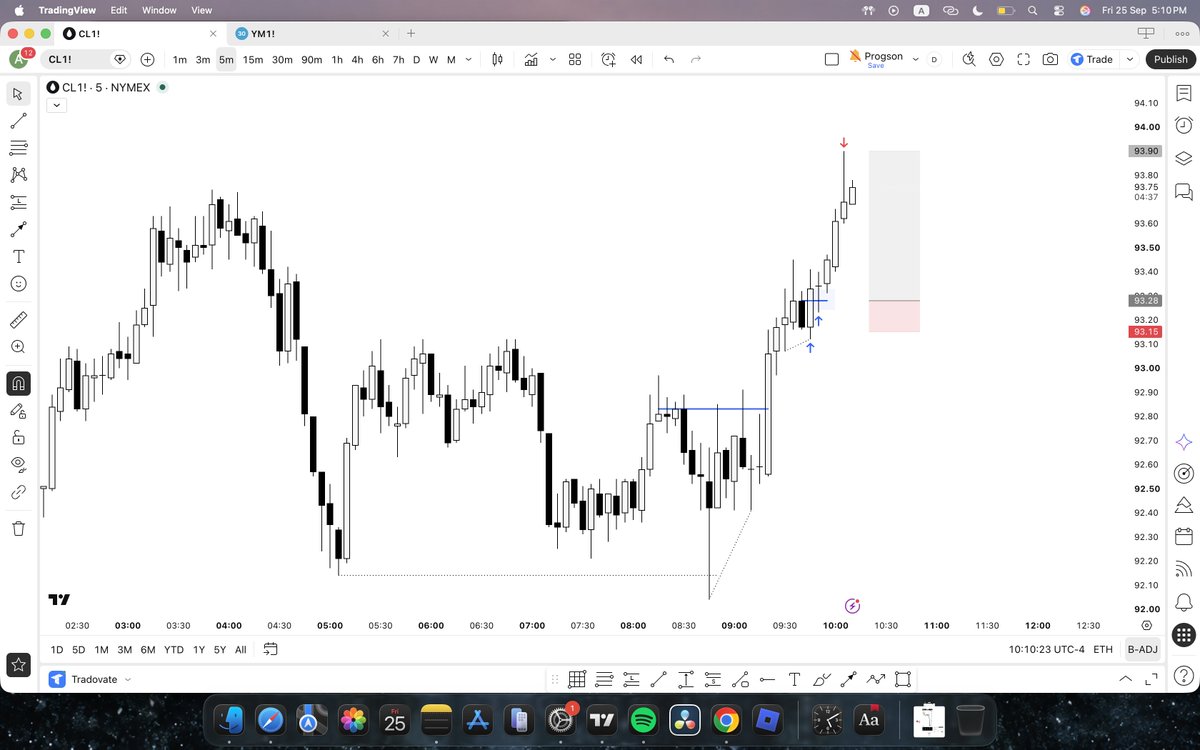
Task: Expand the Trade button dropdown arrow
Action: 1130,60
